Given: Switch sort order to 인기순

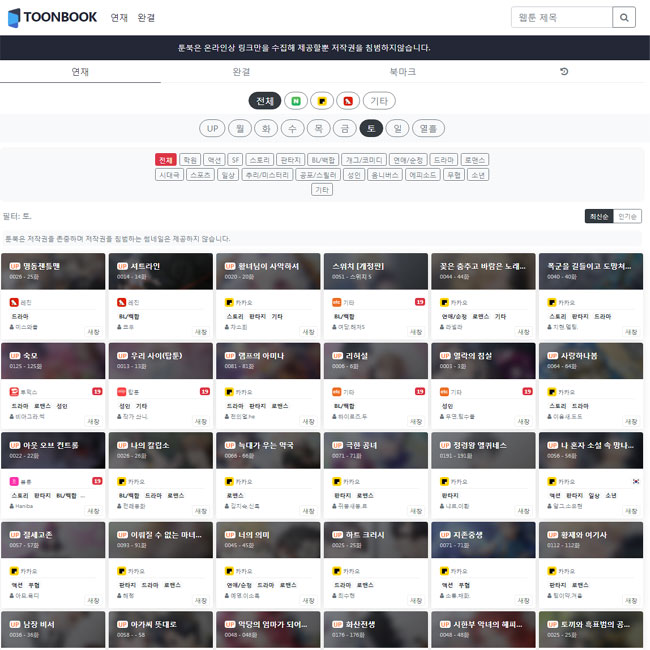Looking at the screenshot, I should click(x=627, y=216).
